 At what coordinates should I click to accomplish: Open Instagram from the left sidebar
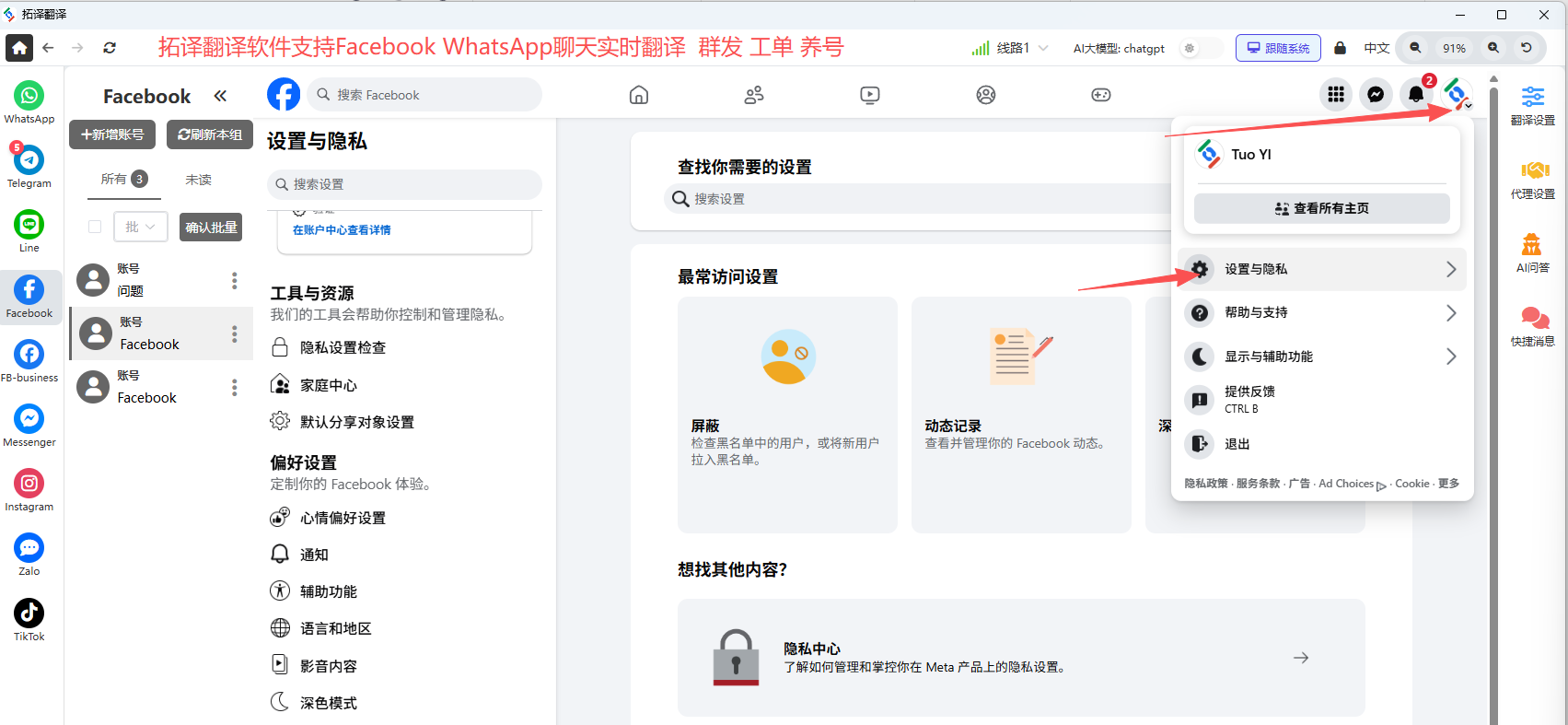pyautogui.click(x=29, y=489)
